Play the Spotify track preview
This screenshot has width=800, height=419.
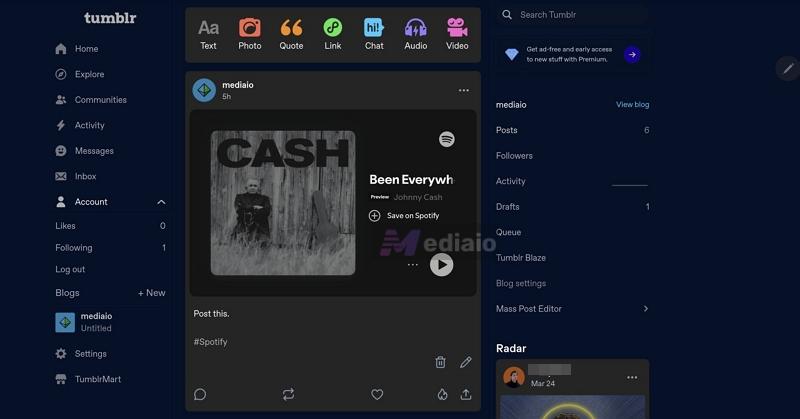[441, 264]
